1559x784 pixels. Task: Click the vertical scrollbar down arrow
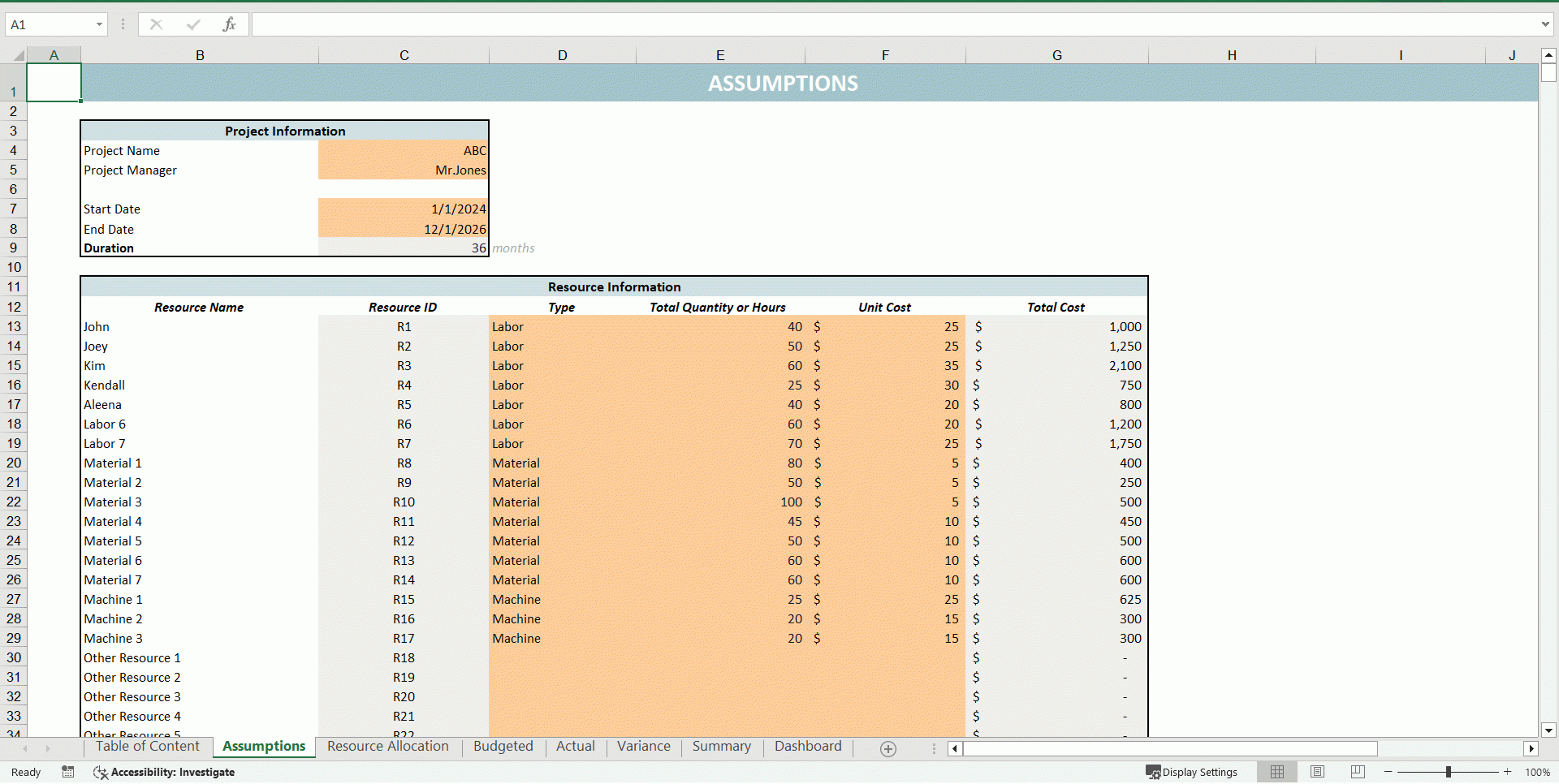pos(1548,730)
